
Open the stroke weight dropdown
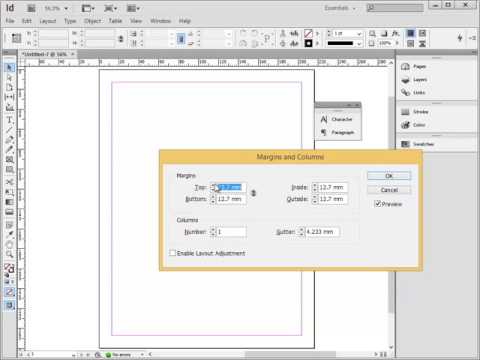(x=359, y=34)
